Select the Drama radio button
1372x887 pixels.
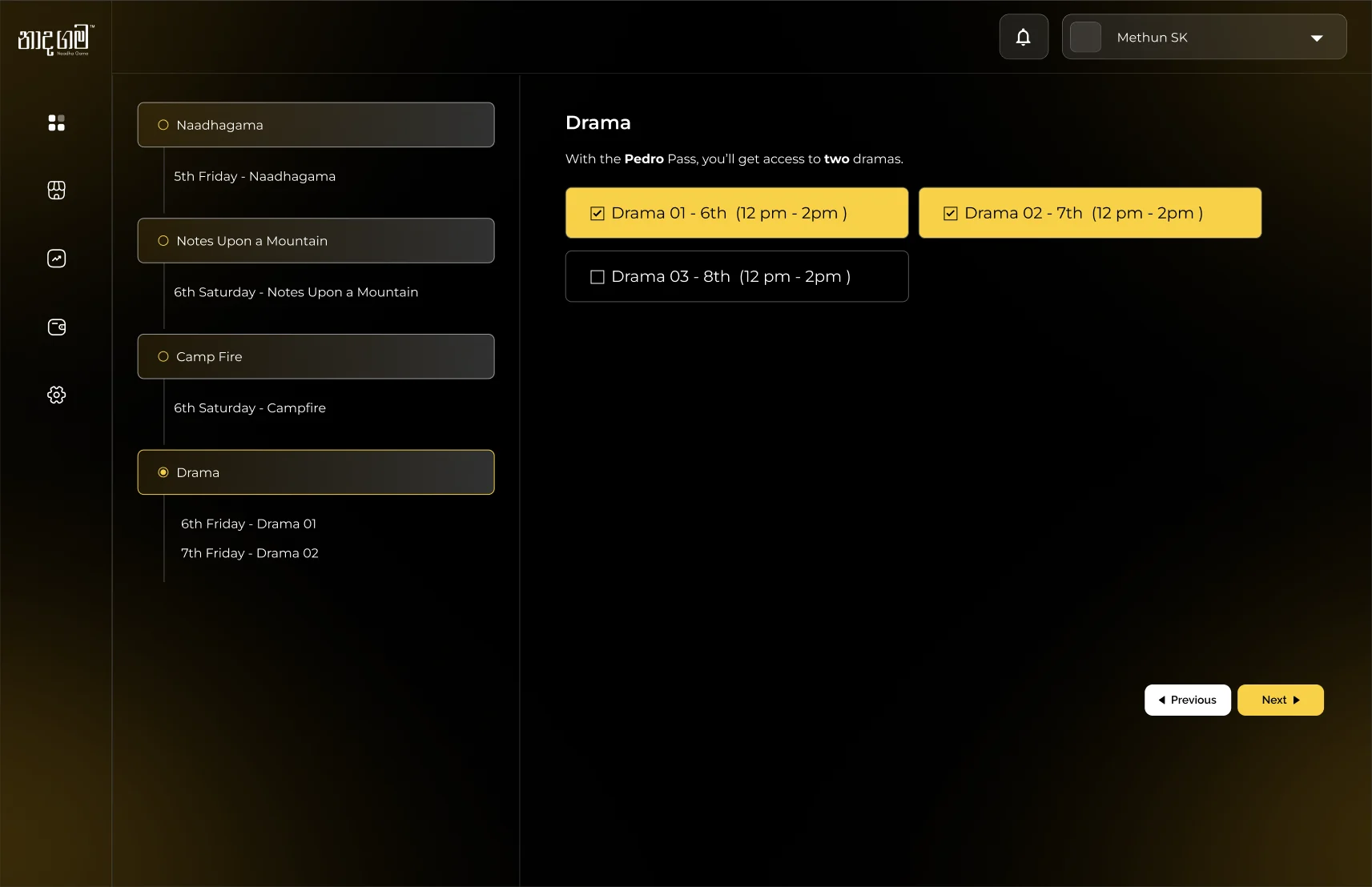[x=163, y=472]
